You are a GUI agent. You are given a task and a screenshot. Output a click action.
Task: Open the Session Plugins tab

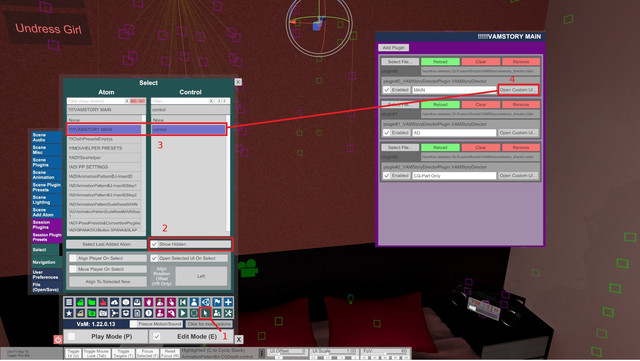pos(47,225)
